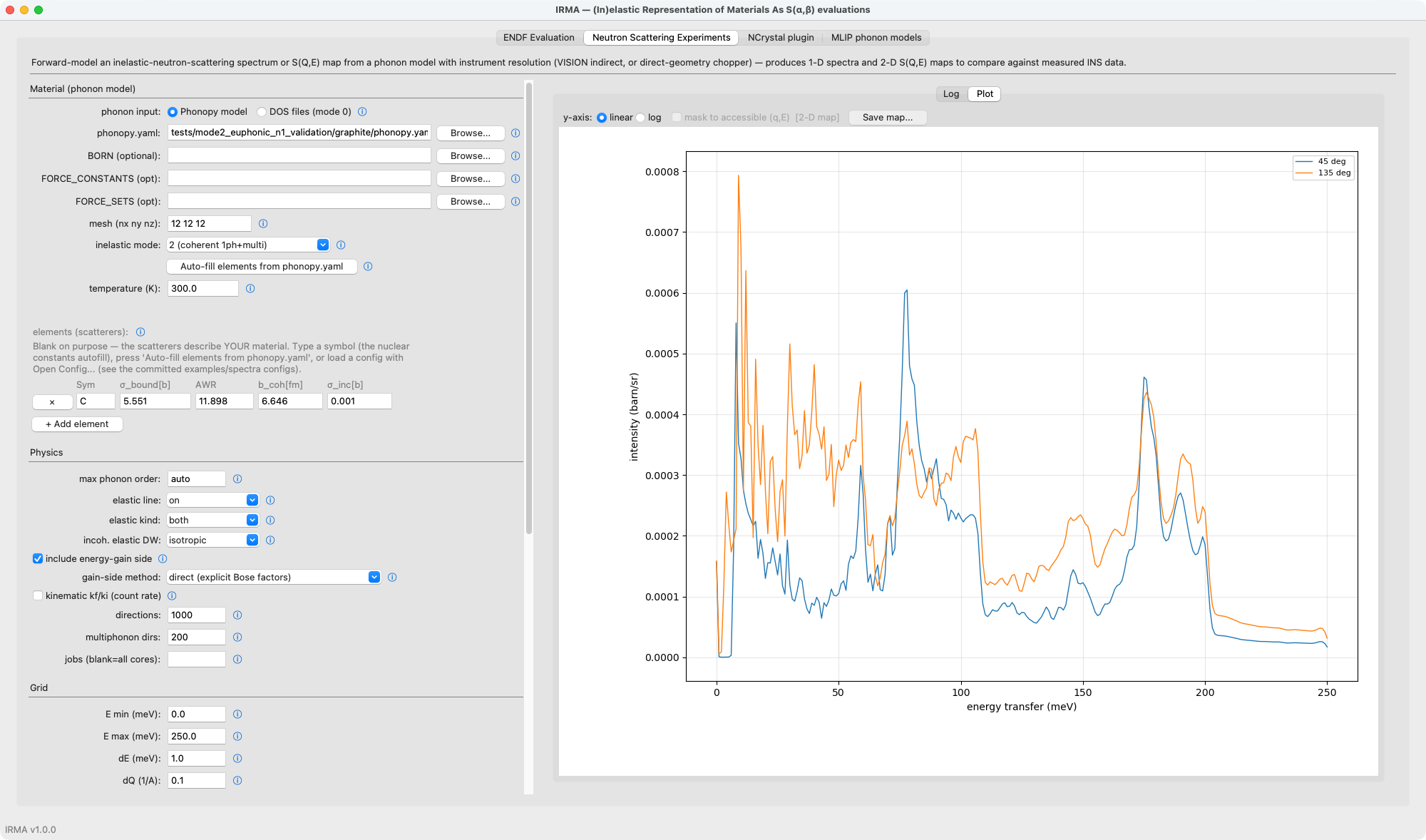Screen dimensions: 1426x840
Task: Open info icon beside temperature field
Action: coord(250,289)
